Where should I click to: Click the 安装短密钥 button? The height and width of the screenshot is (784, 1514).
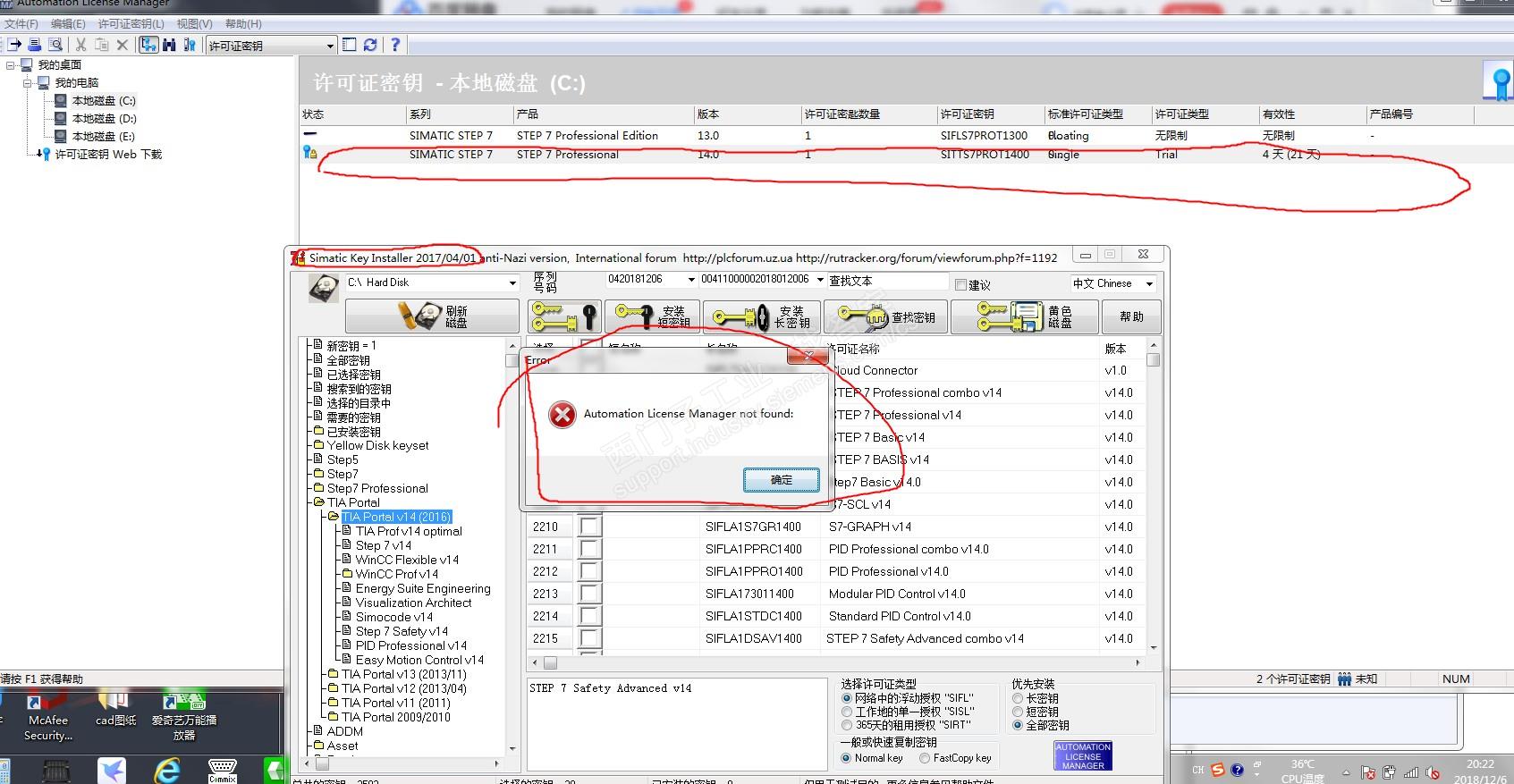[654, 316]
